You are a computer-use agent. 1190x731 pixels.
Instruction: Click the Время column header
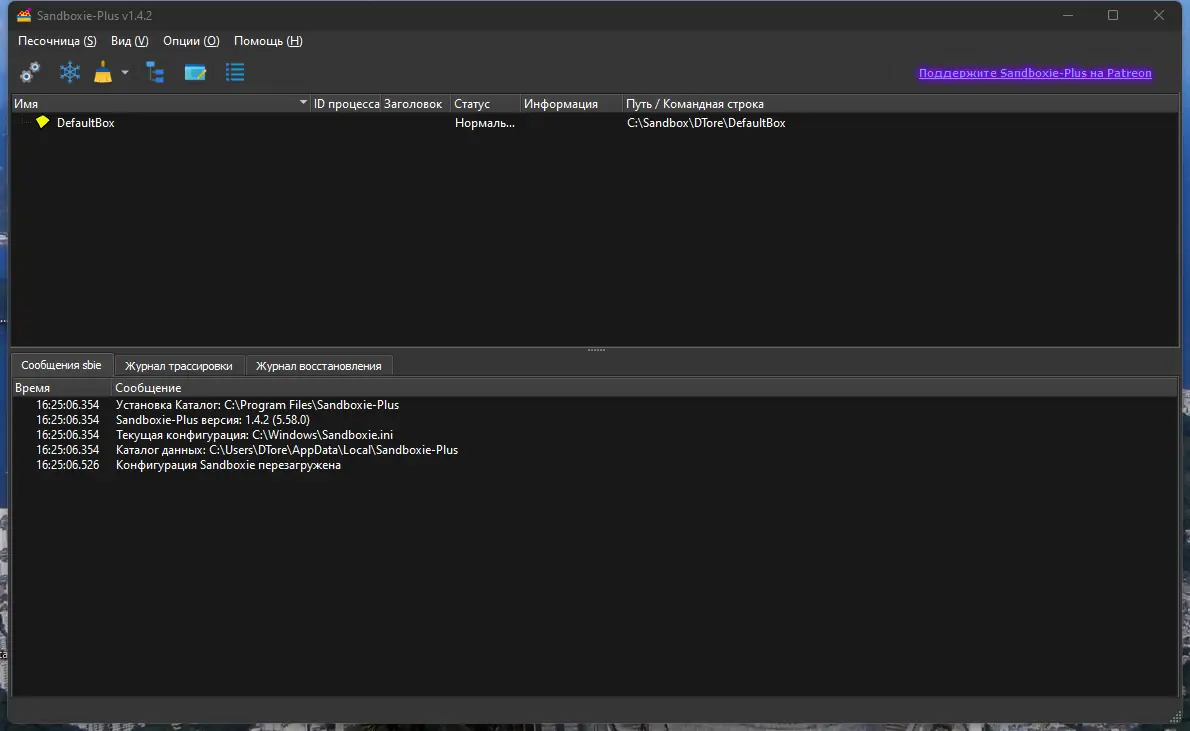[61, 387]
